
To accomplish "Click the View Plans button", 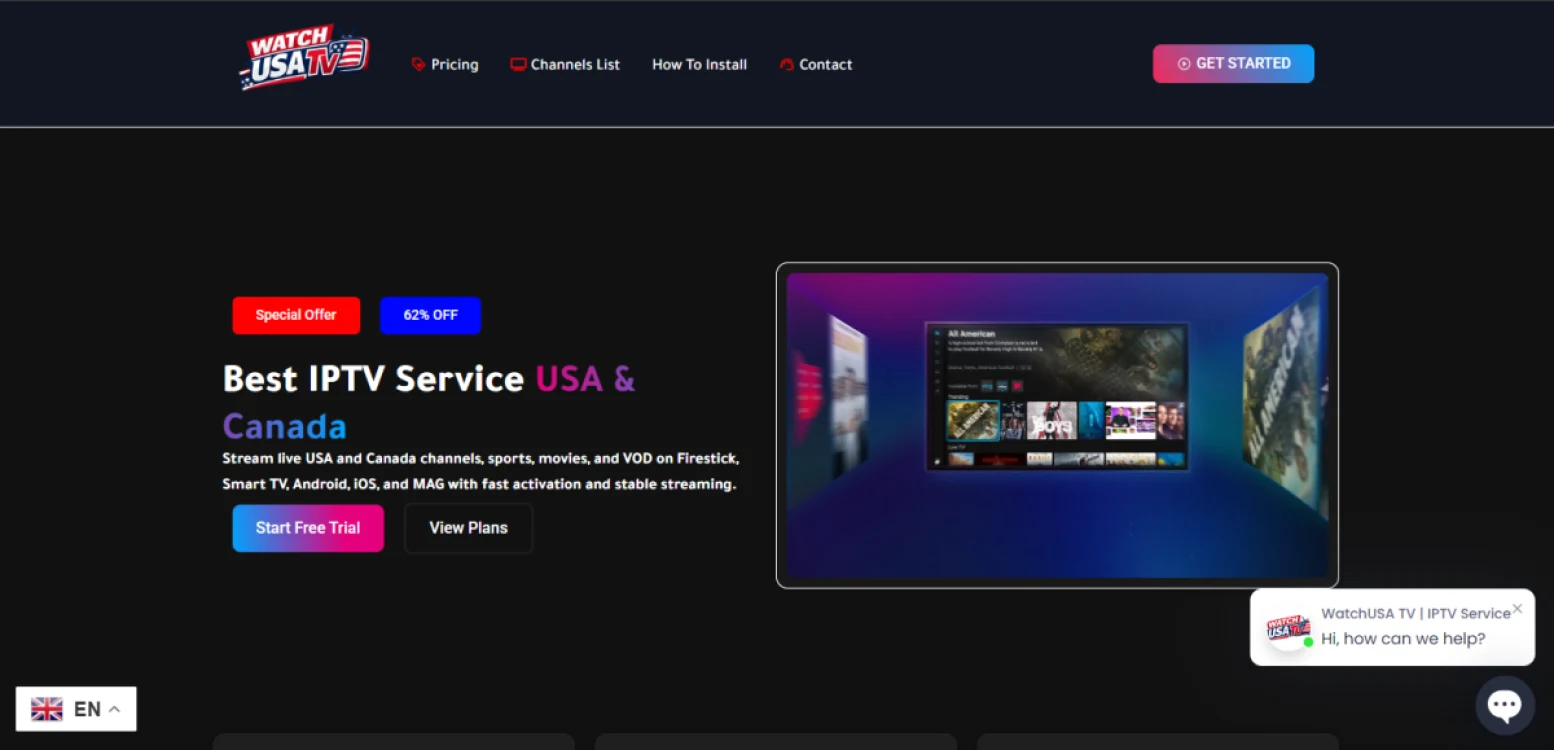I will pos(468,528).
